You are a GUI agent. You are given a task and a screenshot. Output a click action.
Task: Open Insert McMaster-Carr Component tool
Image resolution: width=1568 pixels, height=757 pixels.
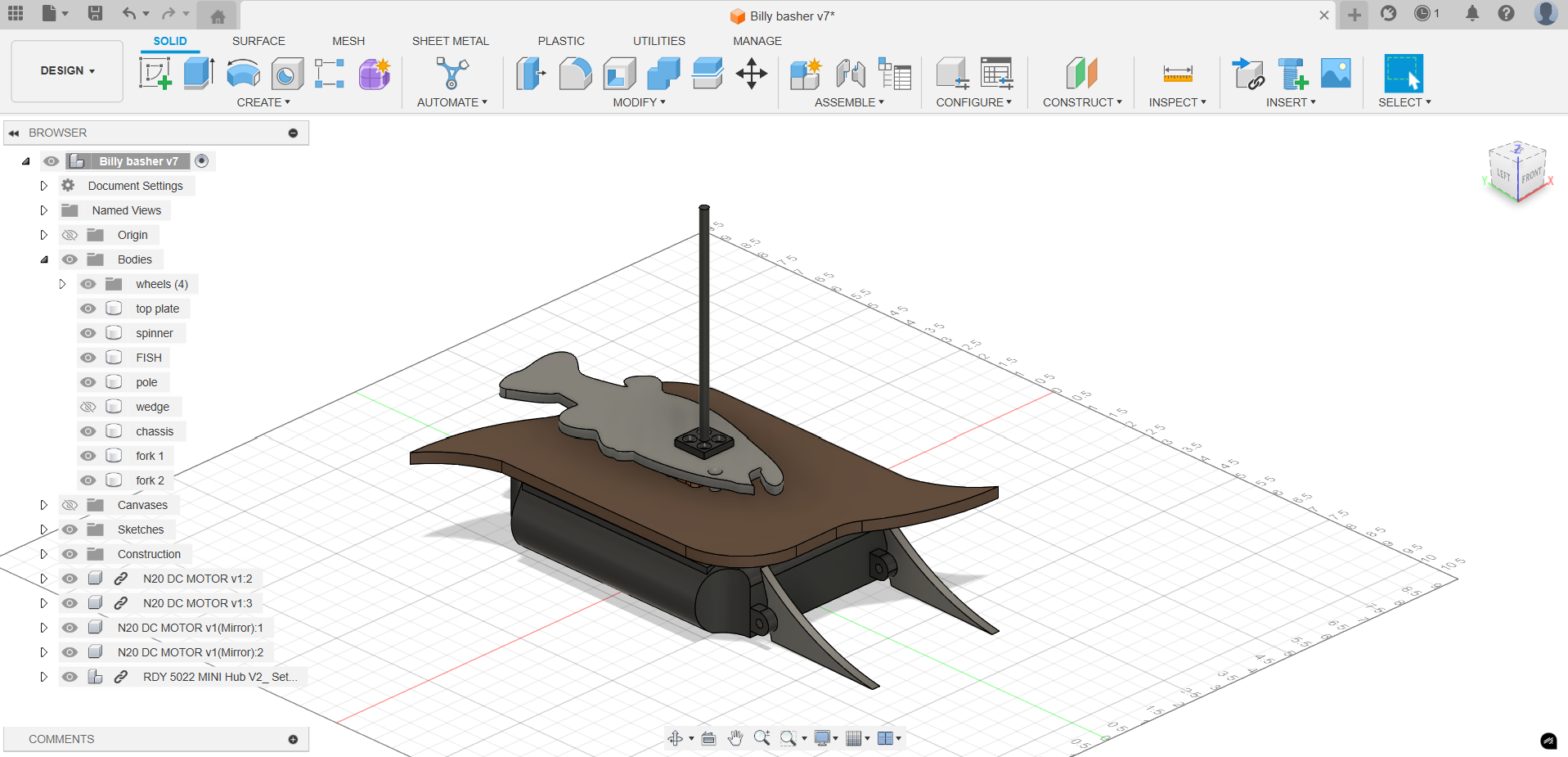(x=1292, y=74)
